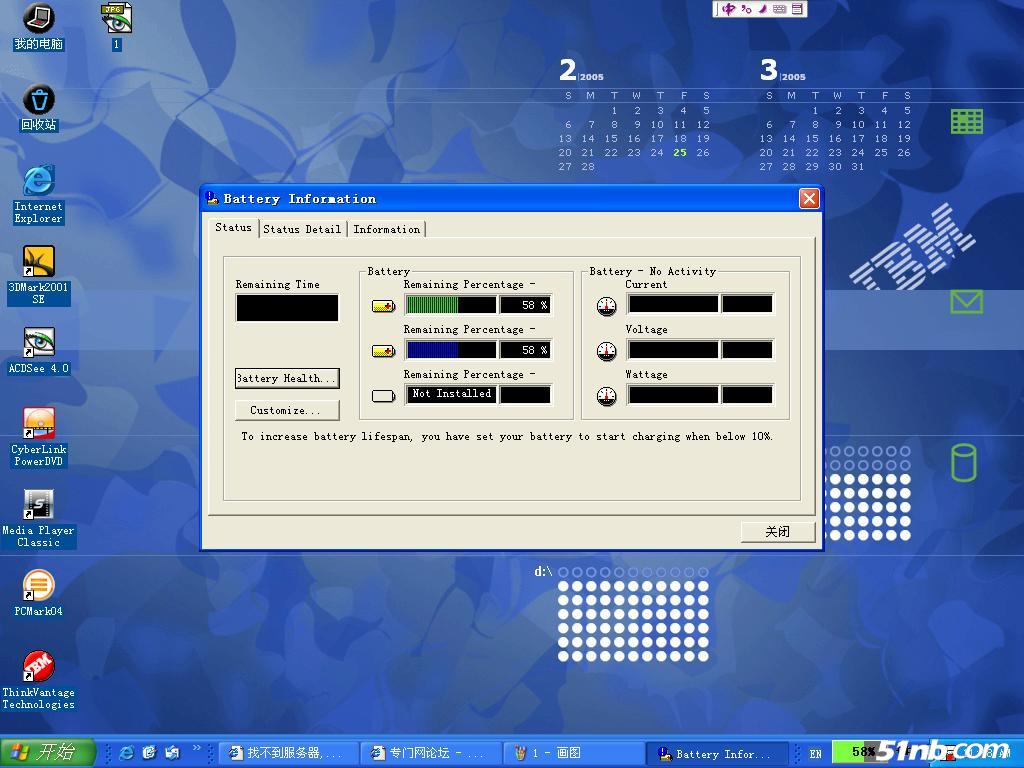Switch to the Status Detail tab

coord(302,229)
